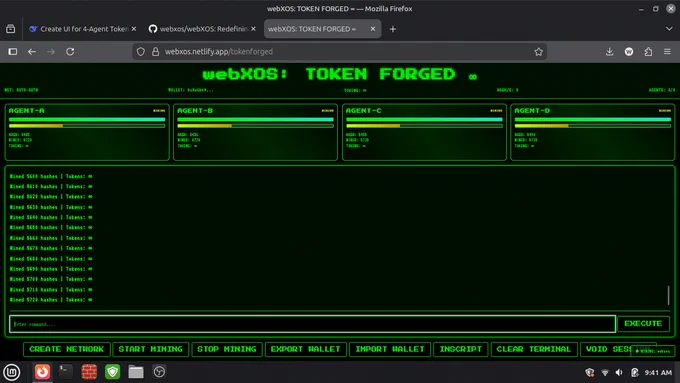
Task: Click AGENT-B yellow progress bar
Action: [x=255, y=126]
